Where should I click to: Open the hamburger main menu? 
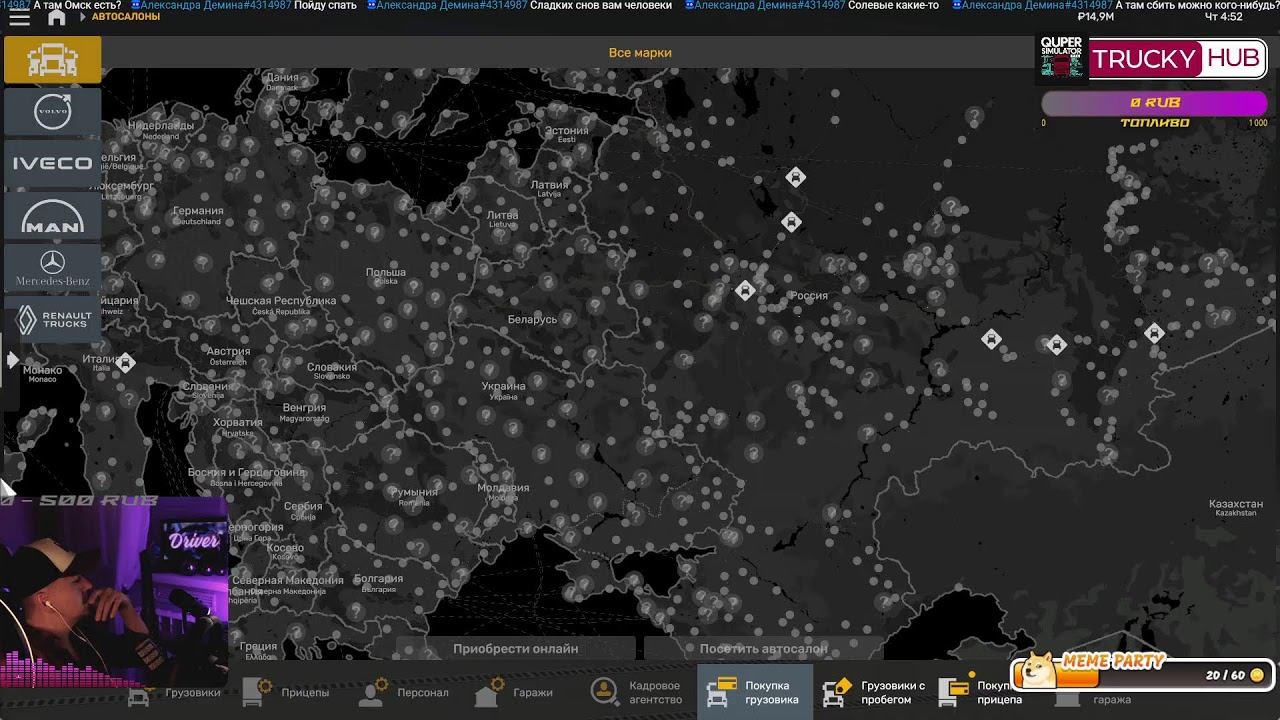[x=19, y=17]
